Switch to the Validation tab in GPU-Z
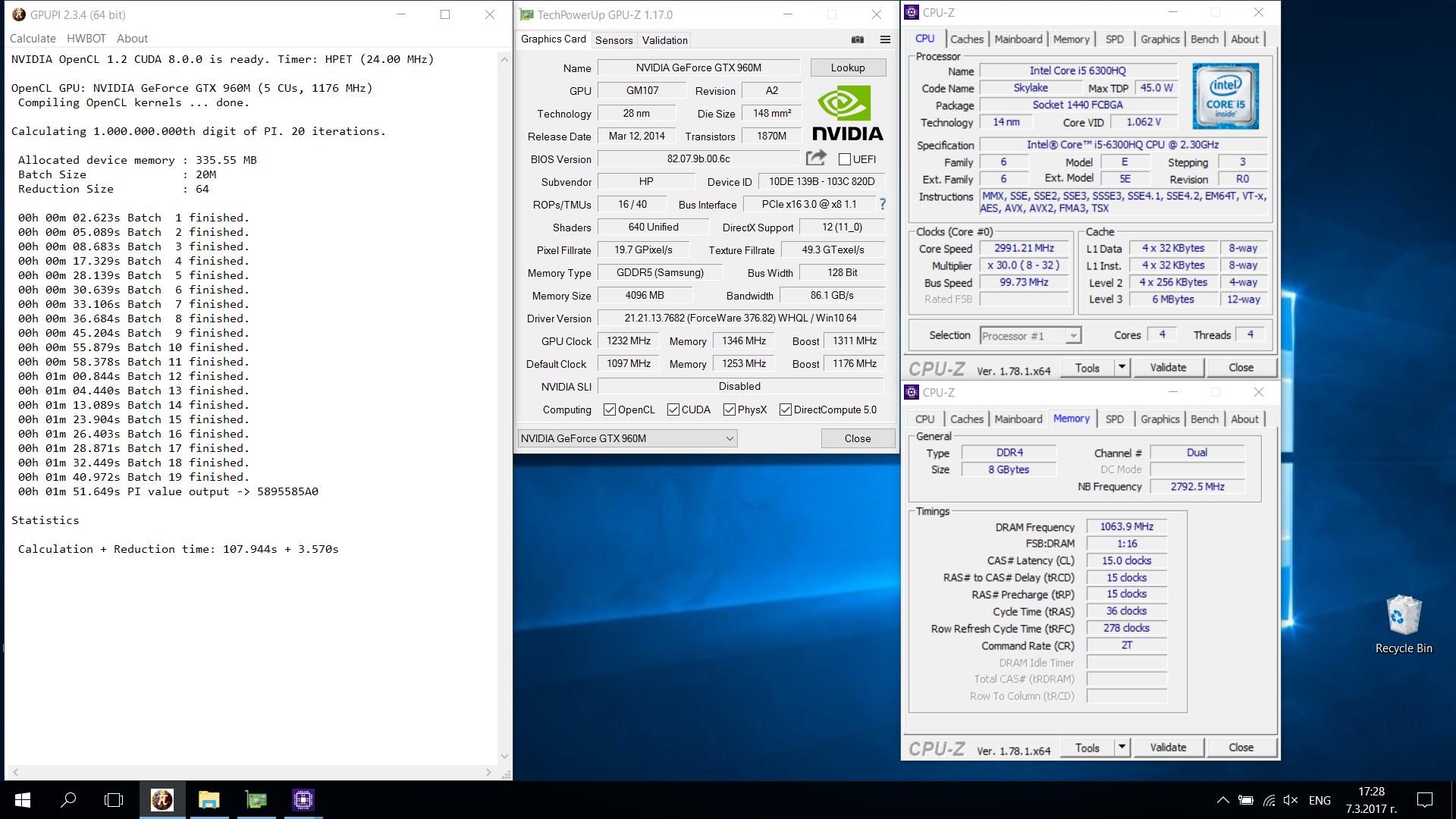The width and height of the screenshot is (1456, 819). [664, 40]
